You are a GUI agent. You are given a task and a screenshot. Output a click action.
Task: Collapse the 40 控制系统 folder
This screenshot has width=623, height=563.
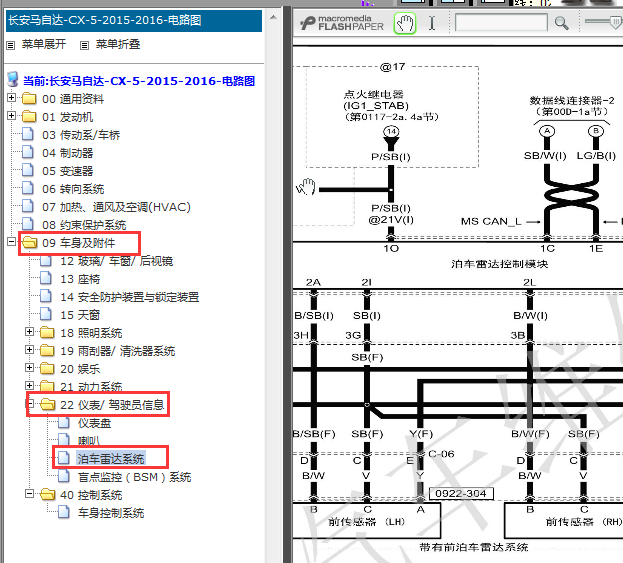coord(29,493)
